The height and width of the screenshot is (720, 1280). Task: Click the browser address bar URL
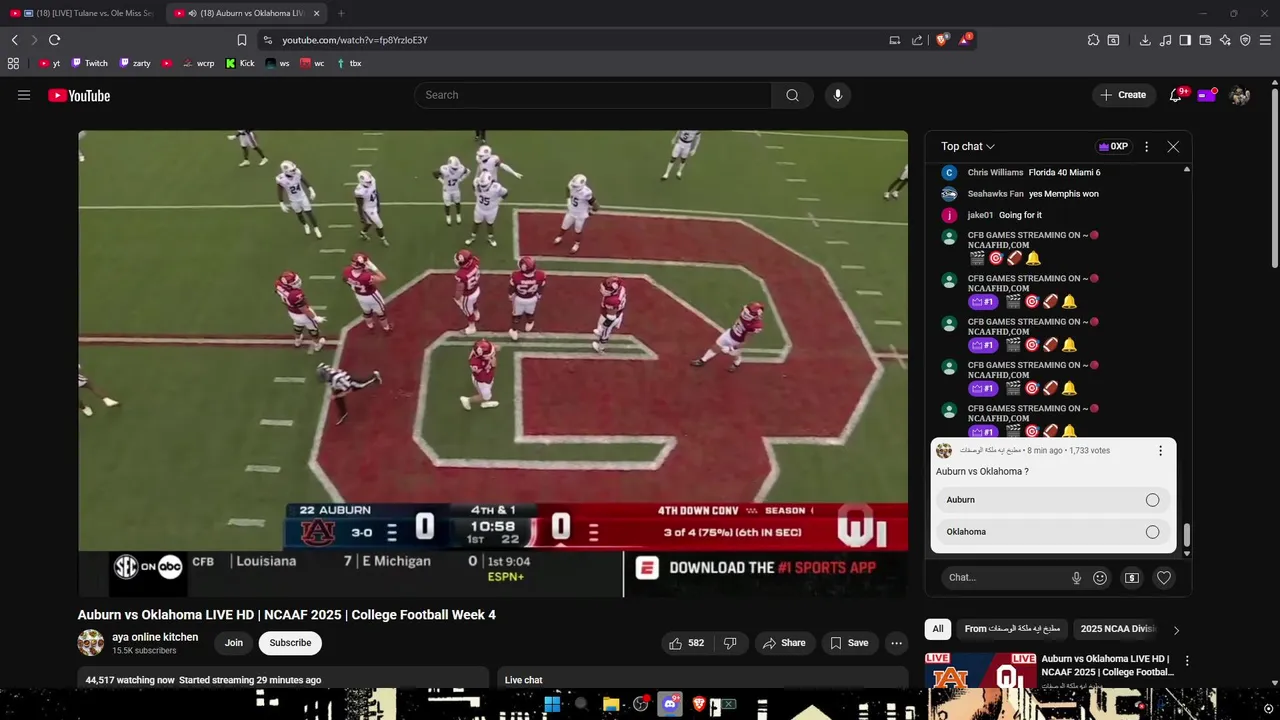[354, 40]
